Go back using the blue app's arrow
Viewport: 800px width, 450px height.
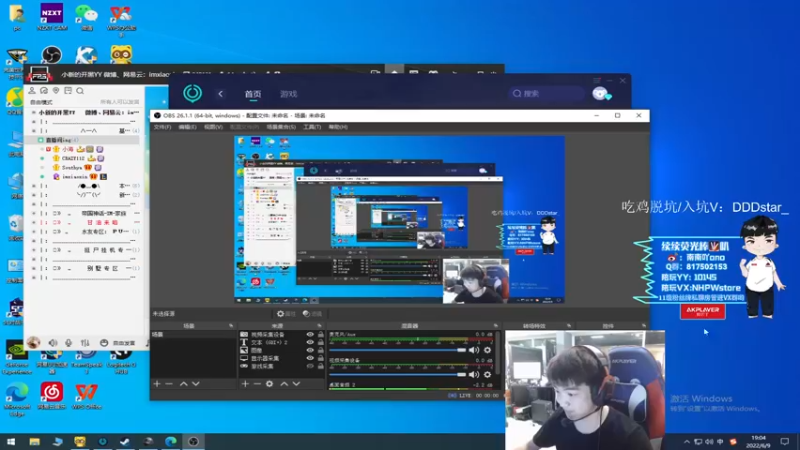(220, 94)
